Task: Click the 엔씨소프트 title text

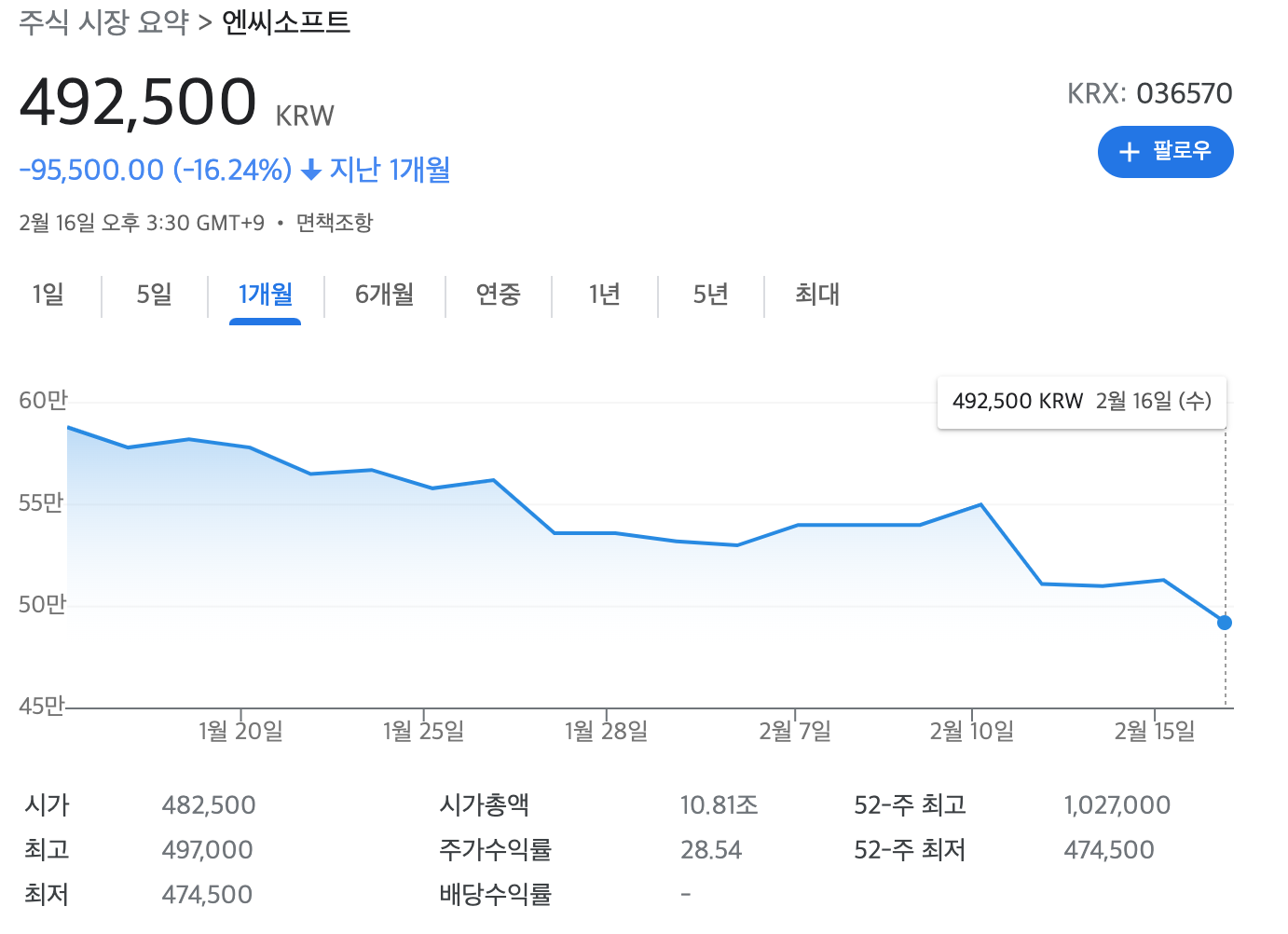Action: tap(286, 22)
